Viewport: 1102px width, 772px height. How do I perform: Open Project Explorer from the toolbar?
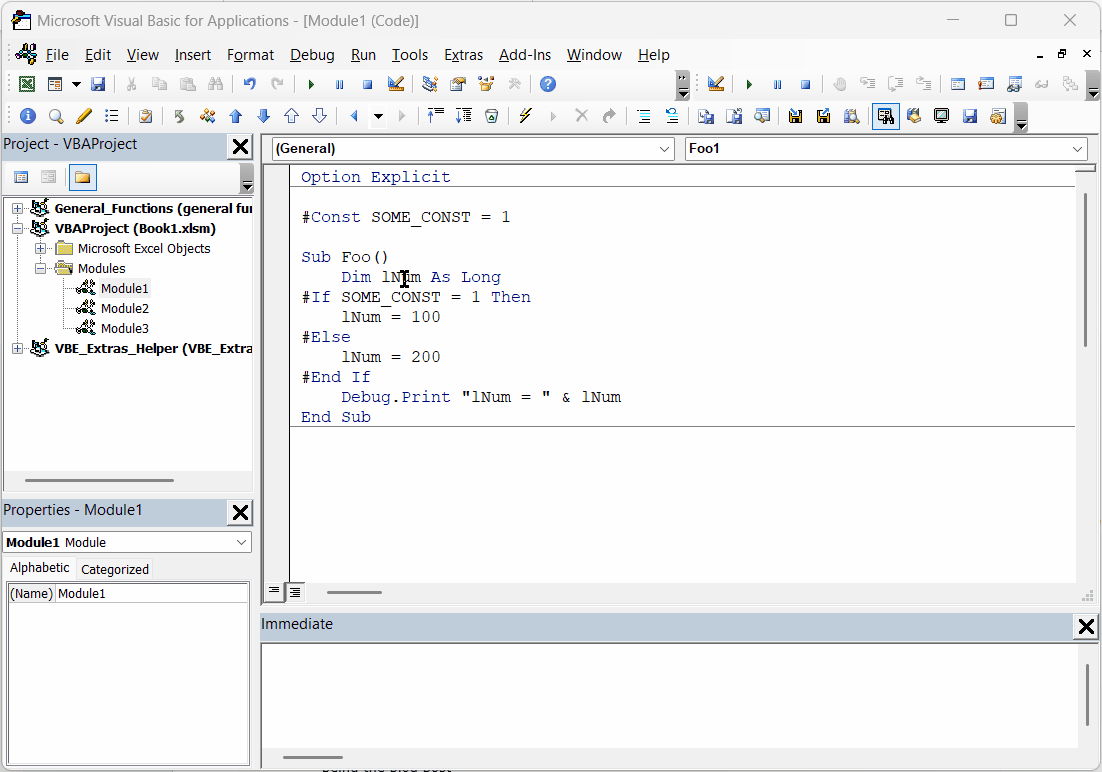[430, 84]
